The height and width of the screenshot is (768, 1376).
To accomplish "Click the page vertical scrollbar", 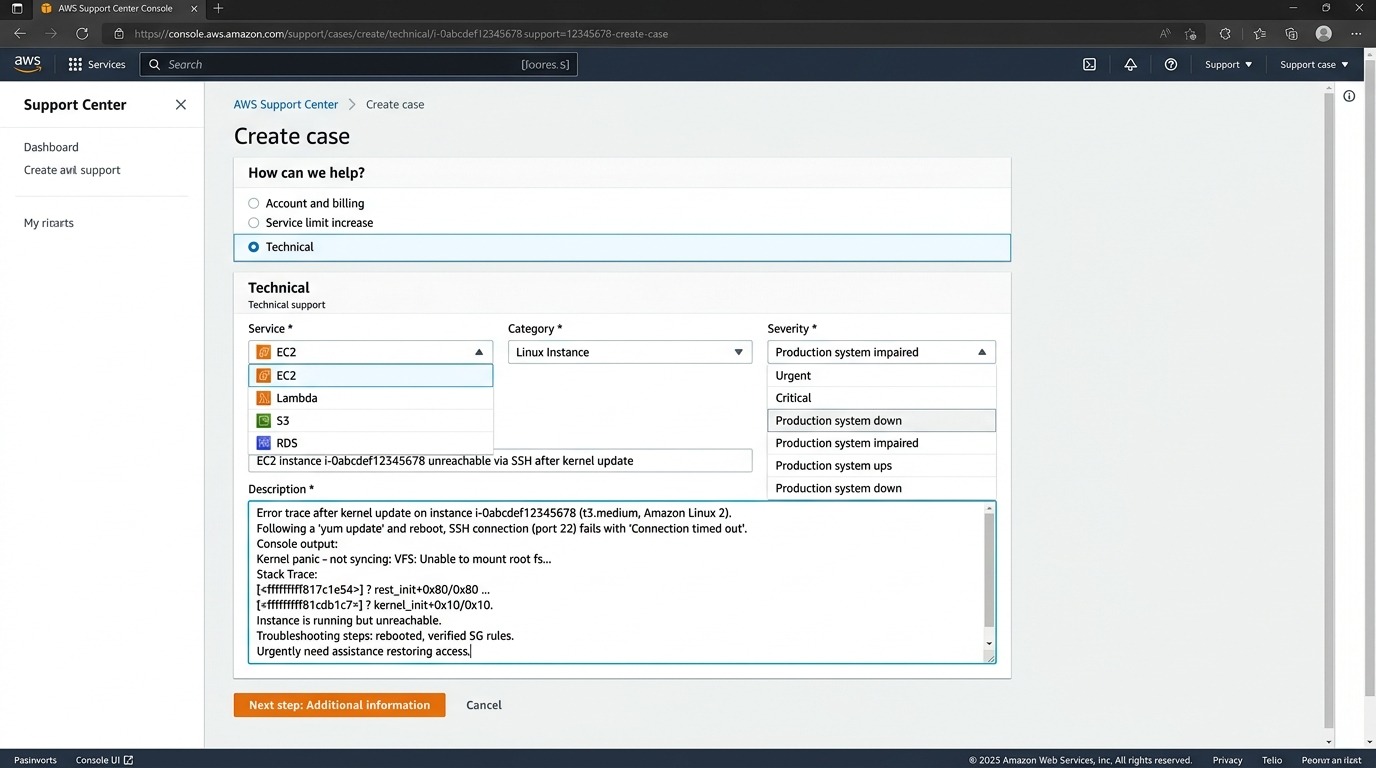I will click(1329, 410).
